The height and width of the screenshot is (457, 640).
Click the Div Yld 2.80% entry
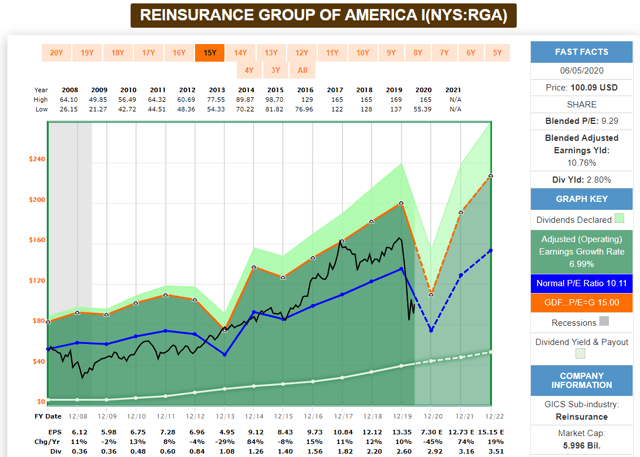click(581, 180)
